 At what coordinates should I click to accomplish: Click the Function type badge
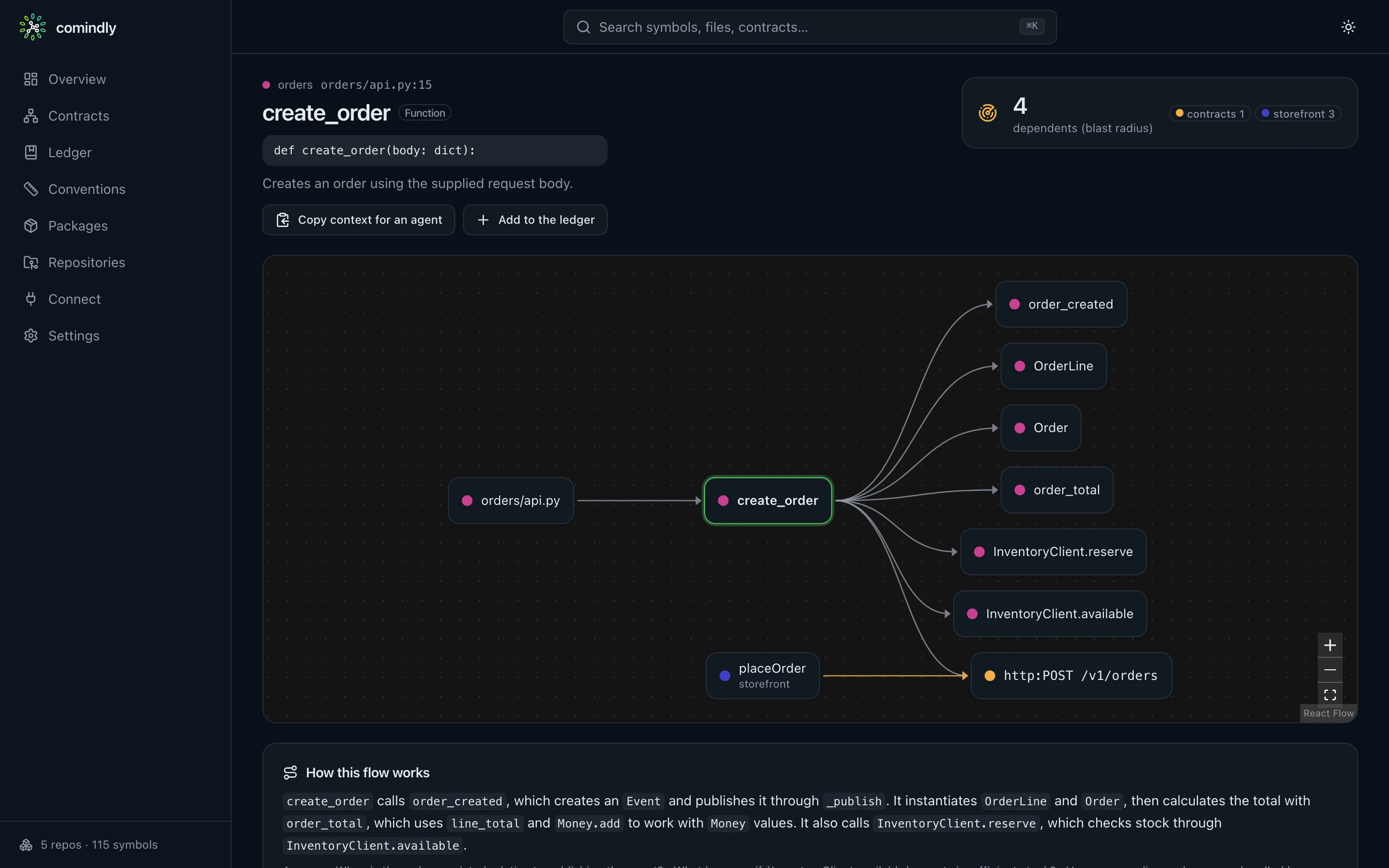425,113
